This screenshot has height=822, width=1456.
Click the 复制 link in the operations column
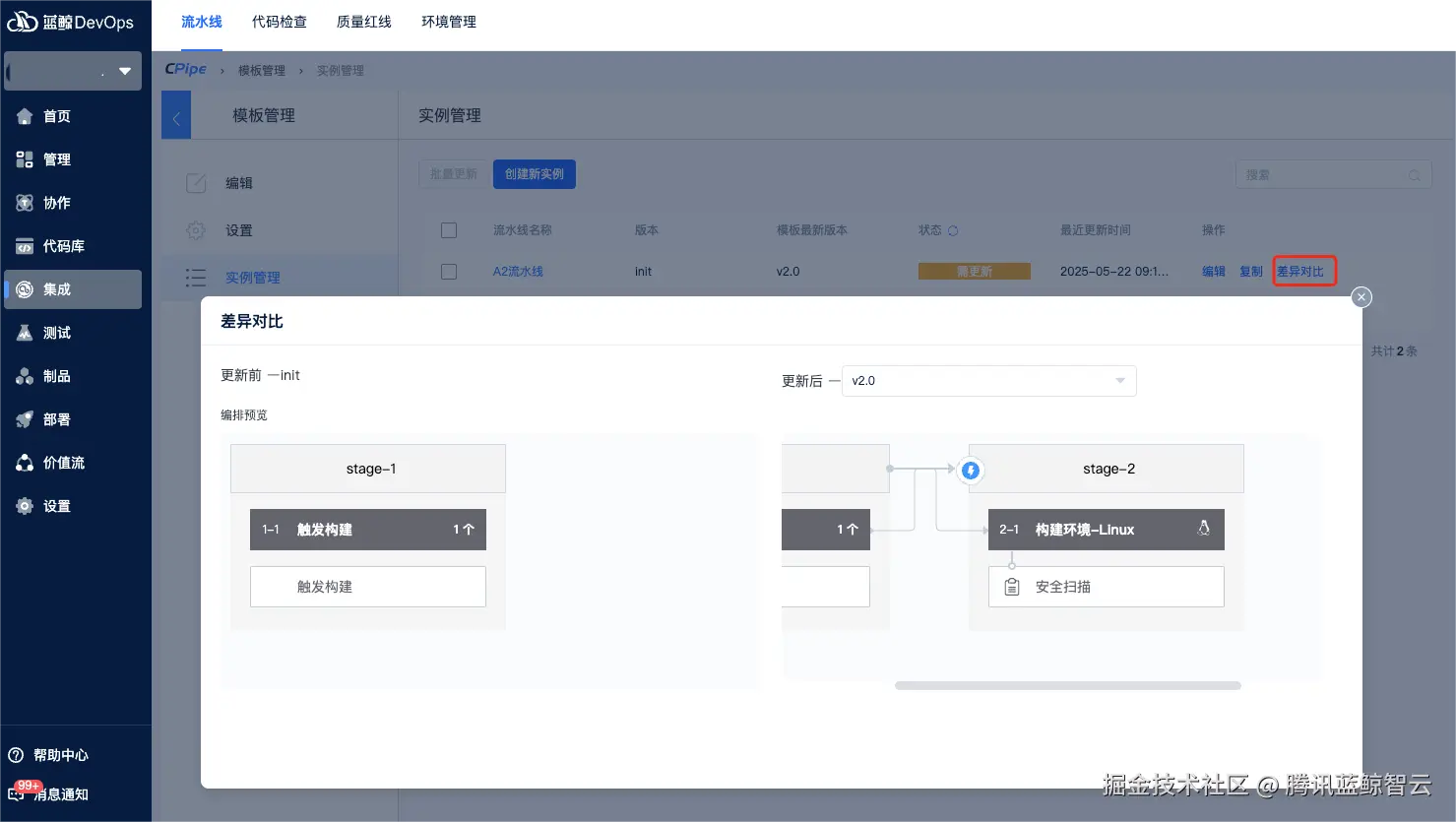tap(1250, 271)
